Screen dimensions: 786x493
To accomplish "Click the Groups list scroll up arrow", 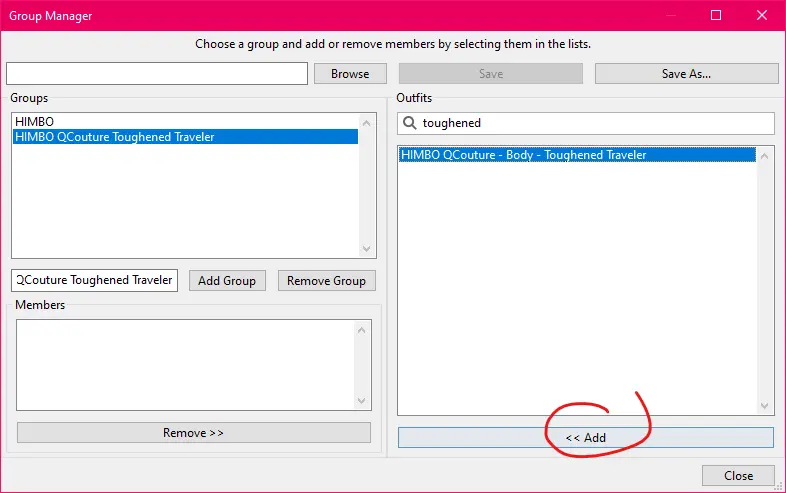I will (x=366, y=123).
